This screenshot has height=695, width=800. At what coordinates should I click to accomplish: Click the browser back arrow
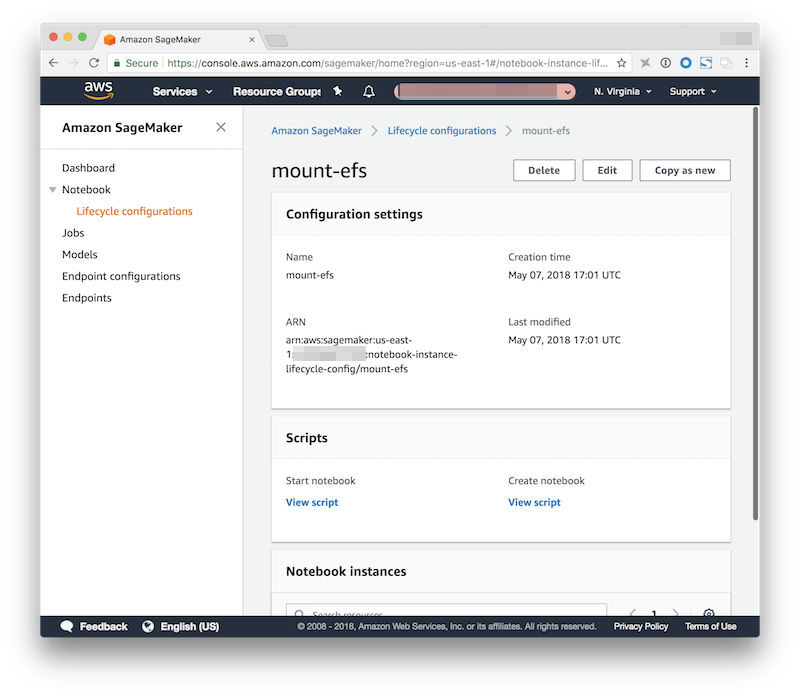click(x=54, y=63)
